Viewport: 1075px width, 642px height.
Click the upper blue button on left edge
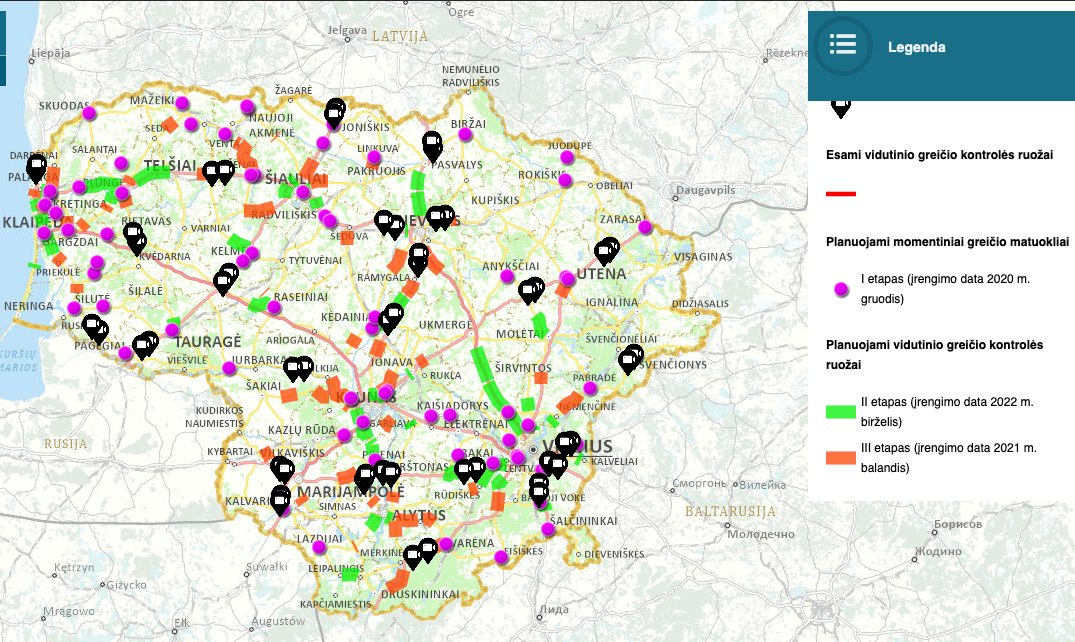pyautogui.click(x=2, y=36)
